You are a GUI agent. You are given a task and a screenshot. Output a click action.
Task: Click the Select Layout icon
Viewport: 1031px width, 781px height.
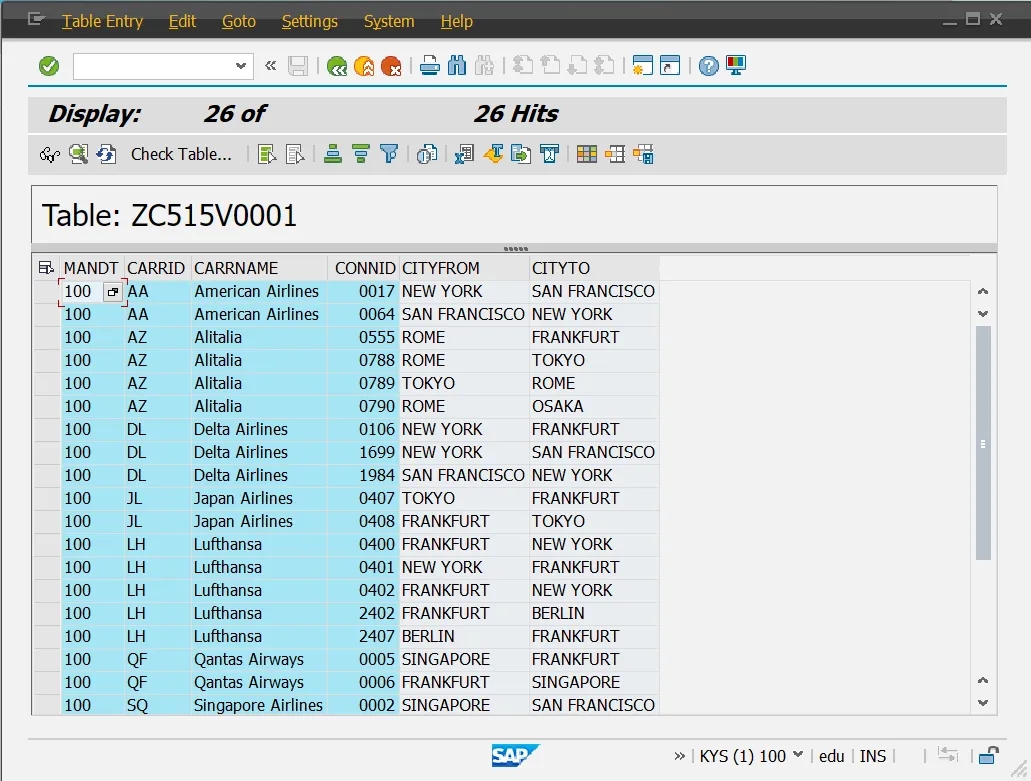[x=615, y=154]
